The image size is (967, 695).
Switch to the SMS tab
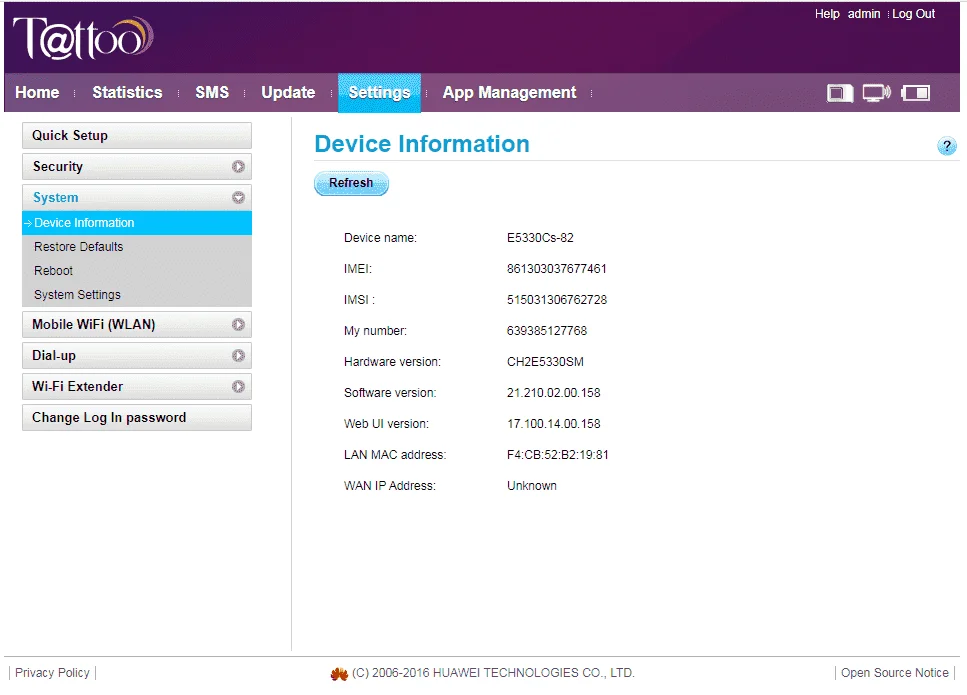pos(212,93)
